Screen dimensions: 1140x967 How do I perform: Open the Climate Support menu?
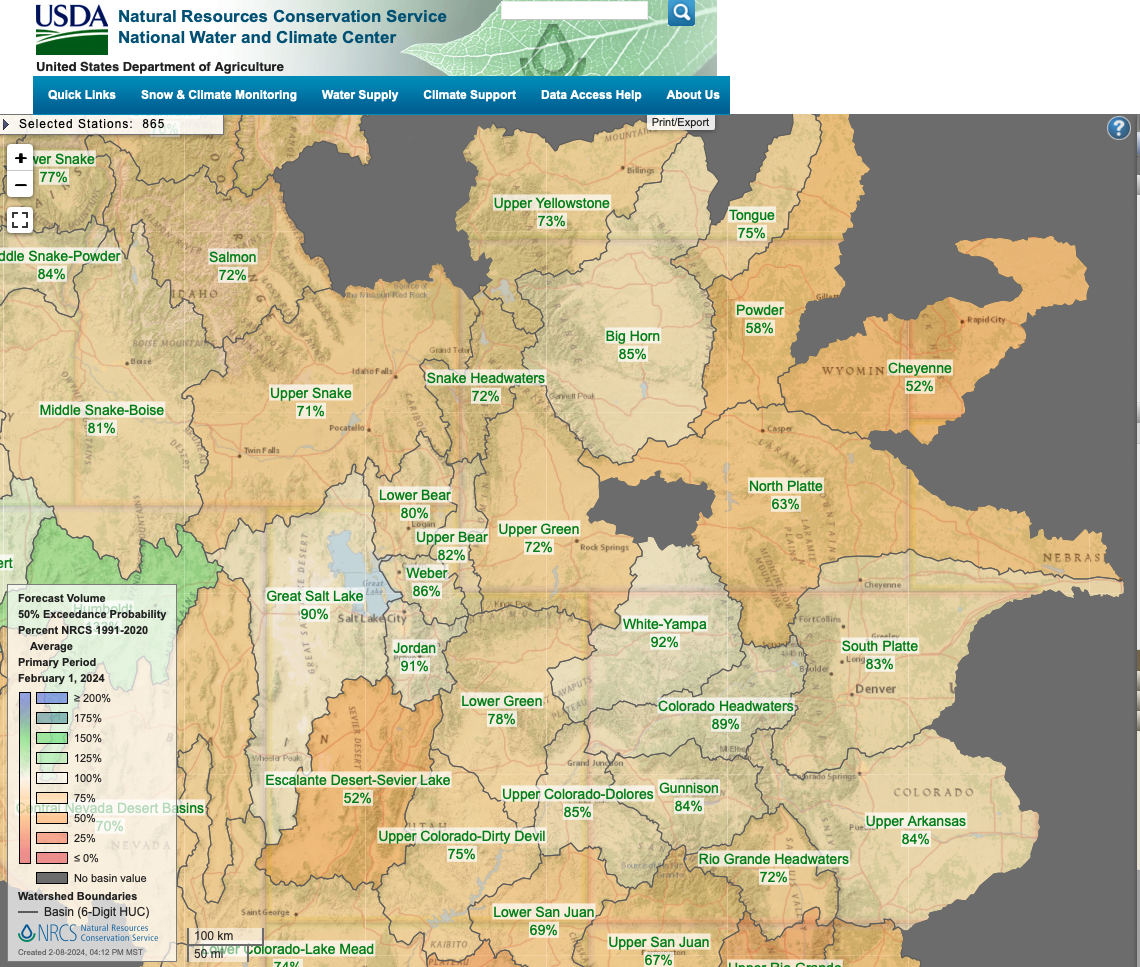coord(470,95)
